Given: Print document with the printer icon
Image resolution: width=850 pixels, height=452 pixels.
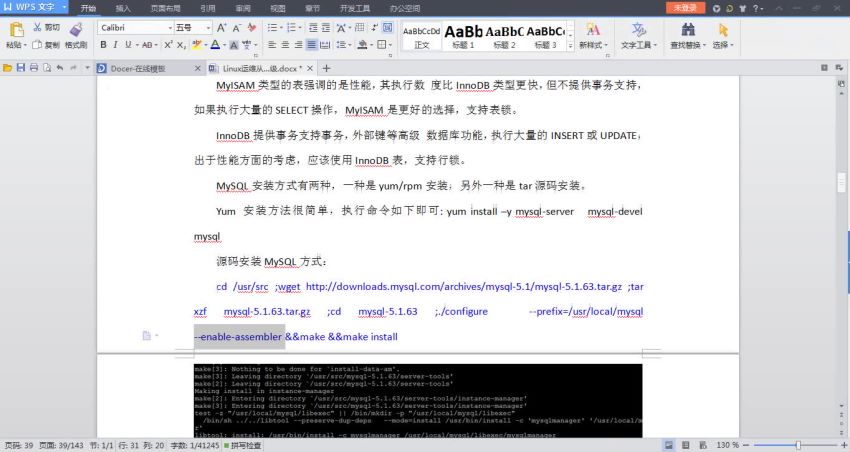Looking at the screenshot, I should point(34,68).
